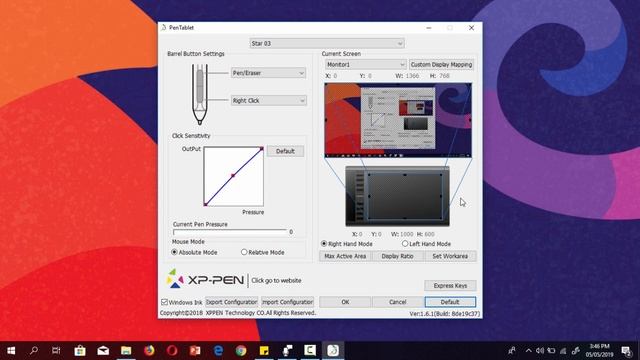640x360 pixels.
Task: Click Set Workarea button
Action: coord(450,256)
